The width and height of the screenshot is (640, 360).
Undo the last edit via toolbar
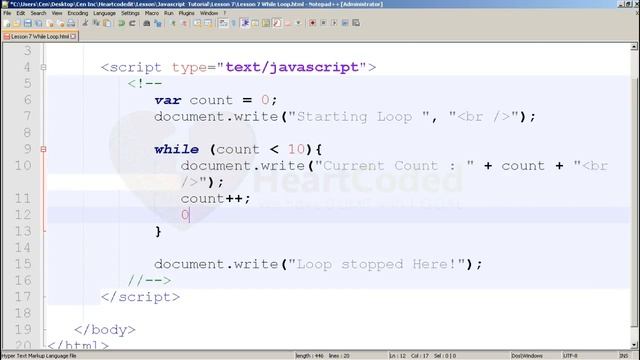121,23
